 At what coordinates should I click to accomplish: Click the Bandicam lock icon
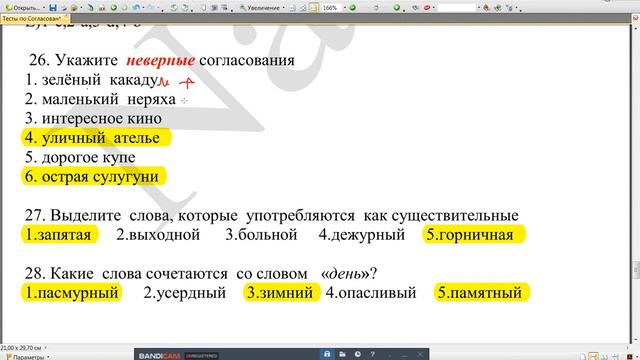[327, 354]
